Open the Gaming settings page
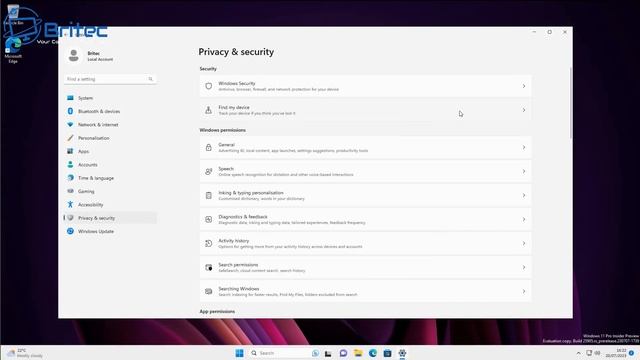640x360 pixels. click(x=110, y=191)
